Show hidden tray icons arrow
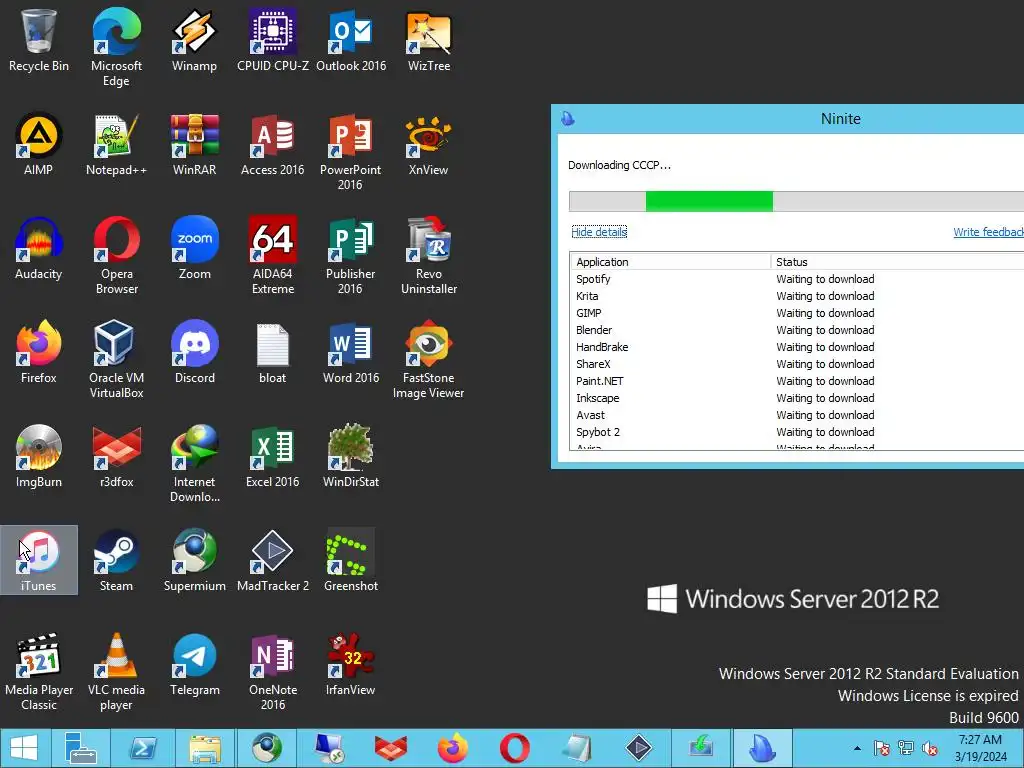 tap(857, 748)
